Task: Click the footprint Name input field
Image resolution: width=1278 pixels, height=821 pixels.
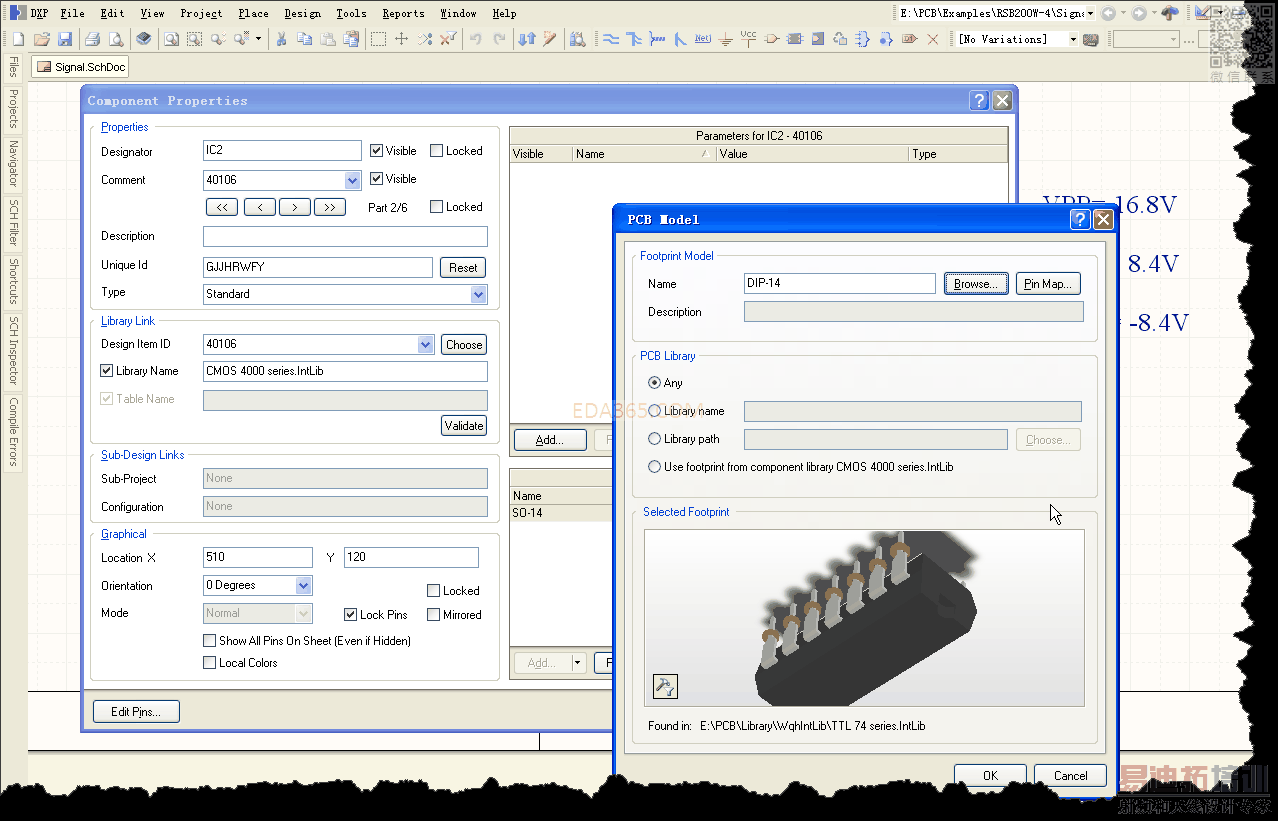Action: tap(839, 283)
